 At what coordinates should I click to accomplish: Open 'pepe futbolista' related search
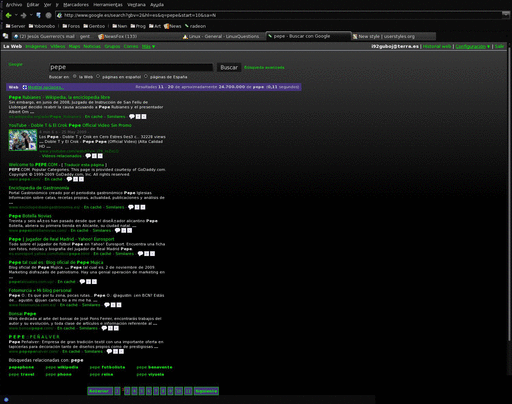pyautogui.click(x=107, y=367)
